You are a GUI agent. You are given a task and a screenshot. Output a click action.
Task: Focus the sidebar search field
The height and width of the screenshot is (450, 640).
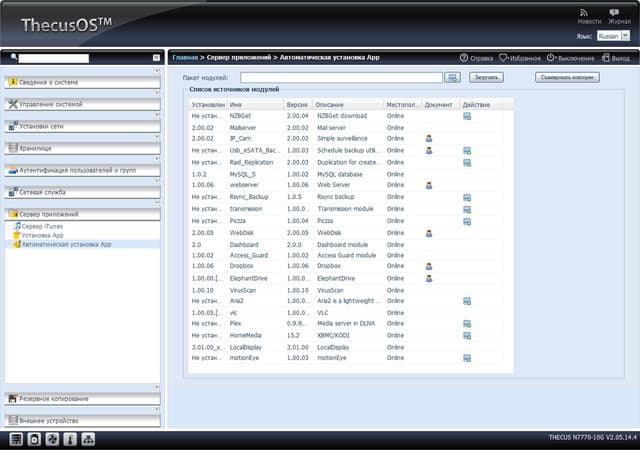[53, 58]
